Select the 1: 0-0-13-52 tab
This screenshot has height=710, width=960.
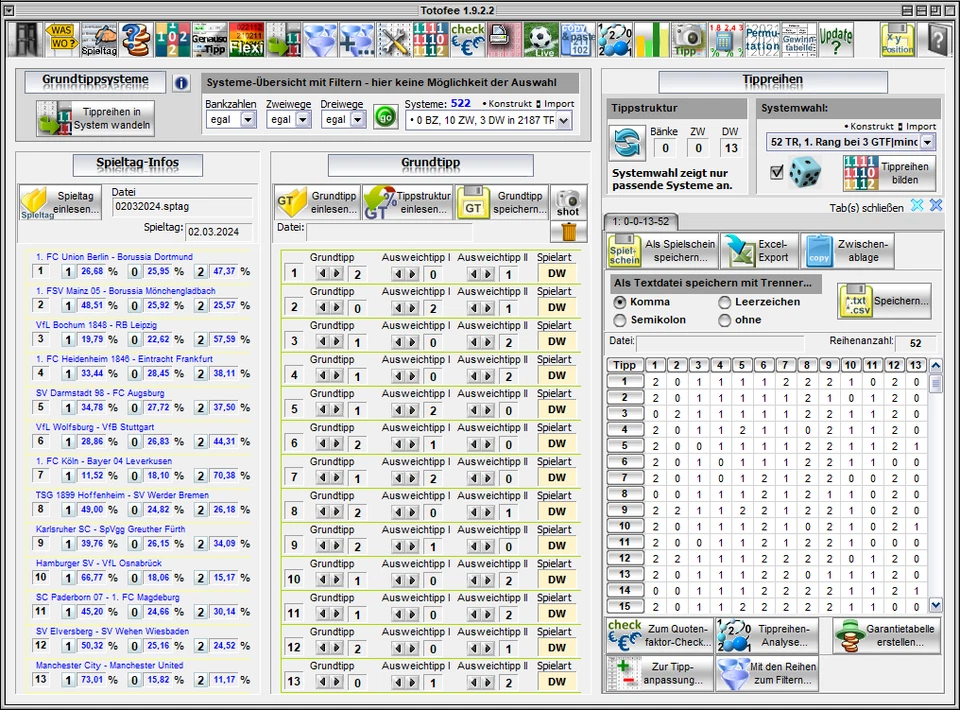(641, 220)
